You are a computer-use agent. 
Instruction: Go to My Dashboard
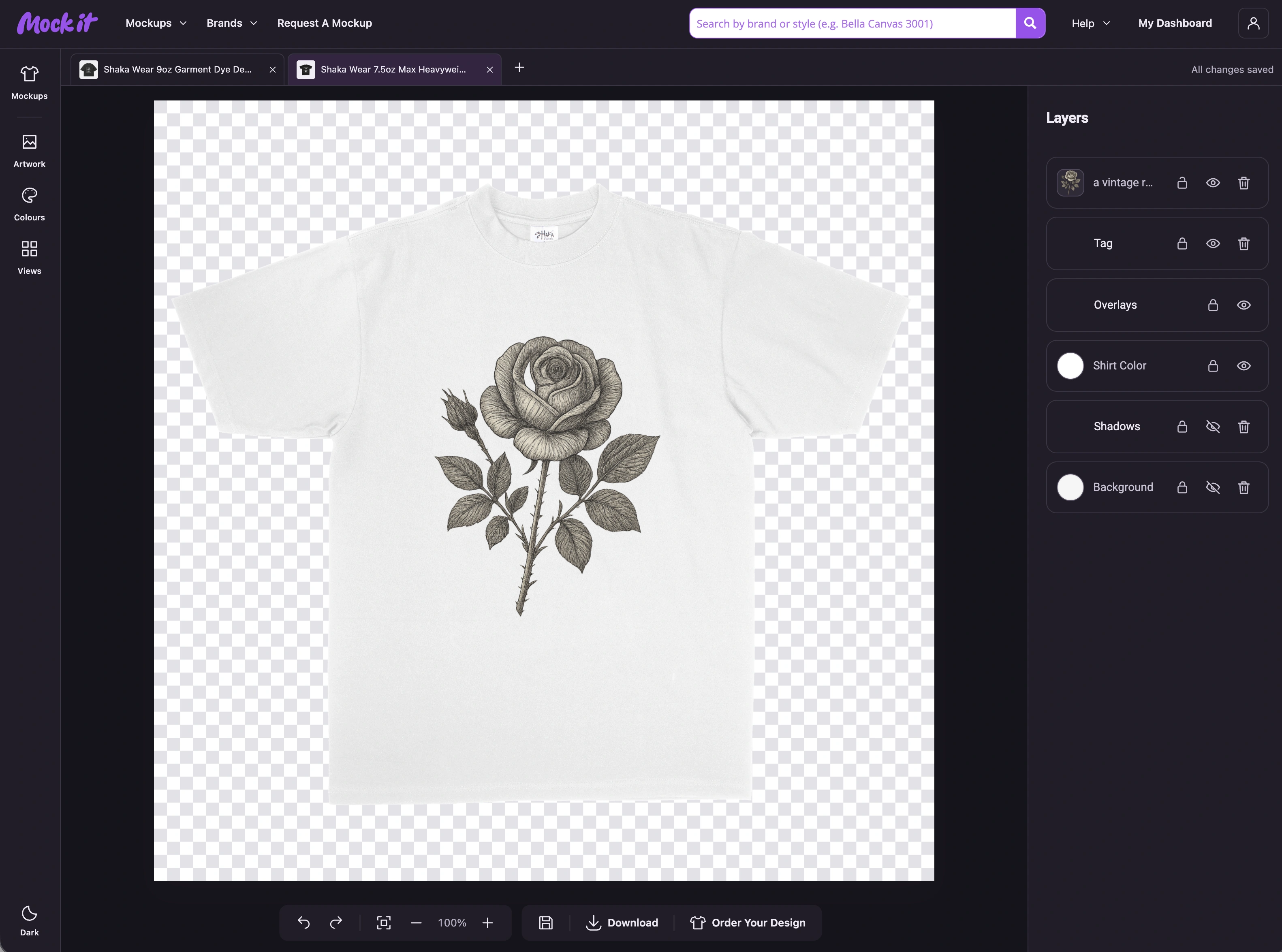click(x=1175, y=23)
